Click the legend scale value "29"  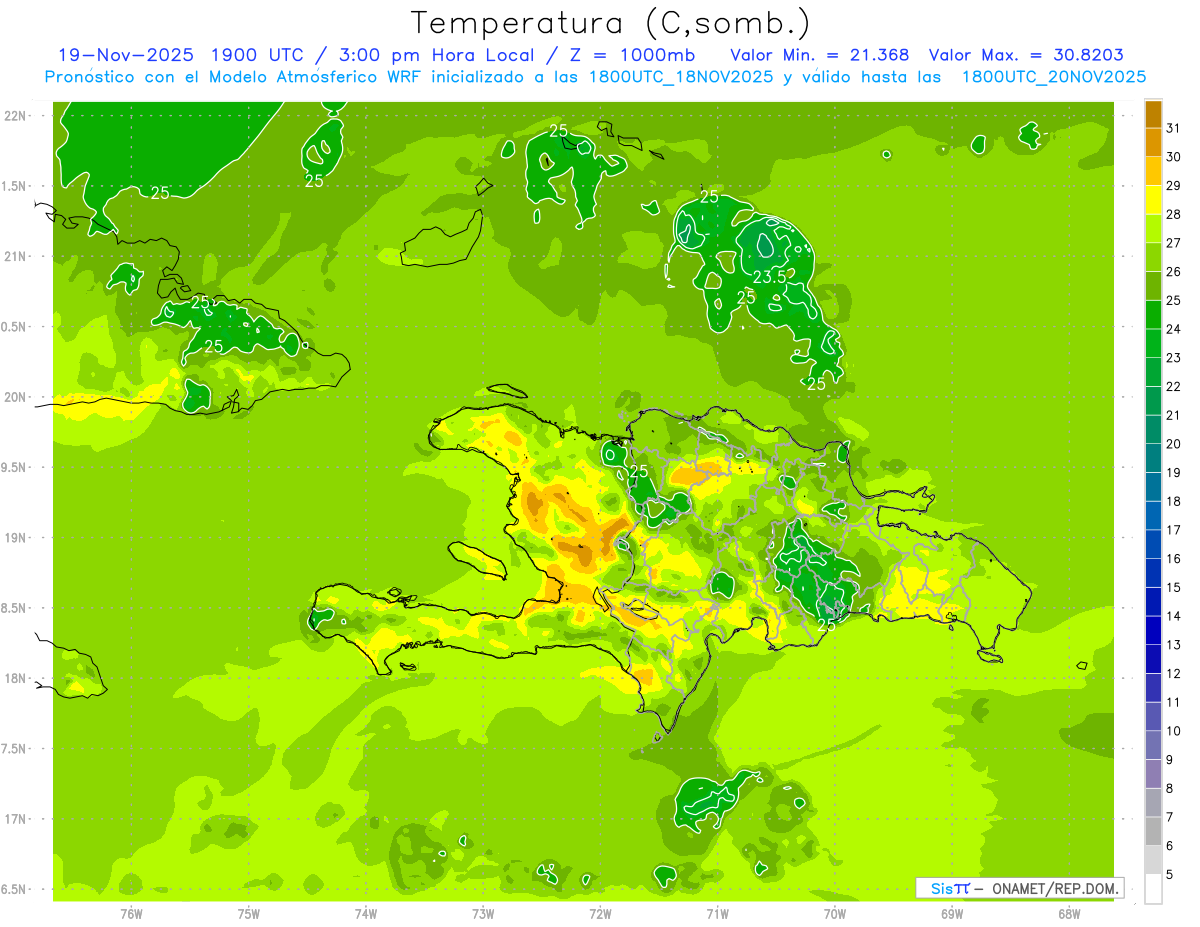coord(1174,185)
